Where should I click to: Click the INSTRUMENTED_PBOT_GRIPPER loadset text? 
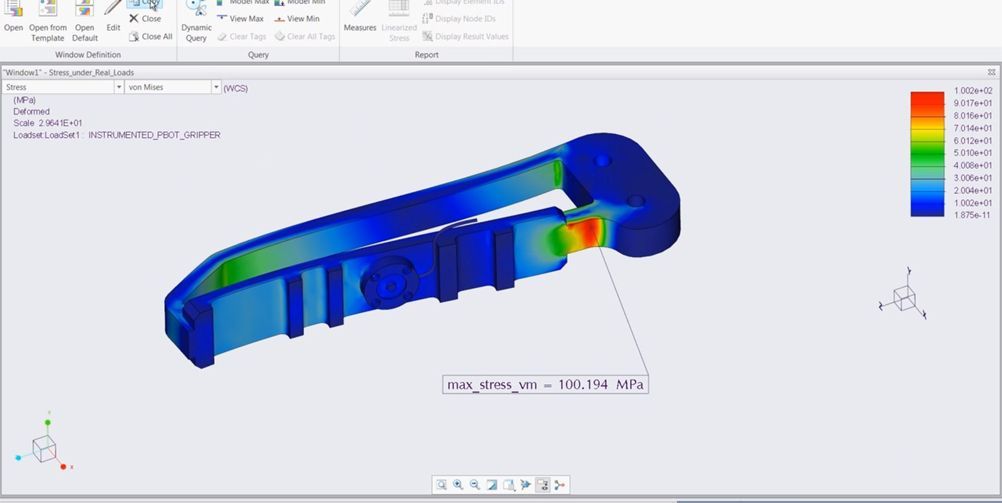(x=154, y=135)
